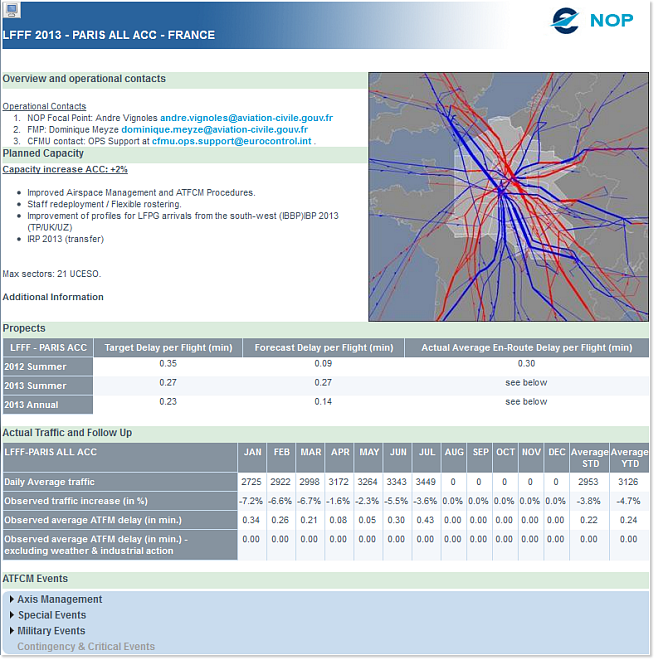The image size is (654, 659).
Task: Click the Capacity increase ACC: +2% heading
Action: [x=65, y=170]
